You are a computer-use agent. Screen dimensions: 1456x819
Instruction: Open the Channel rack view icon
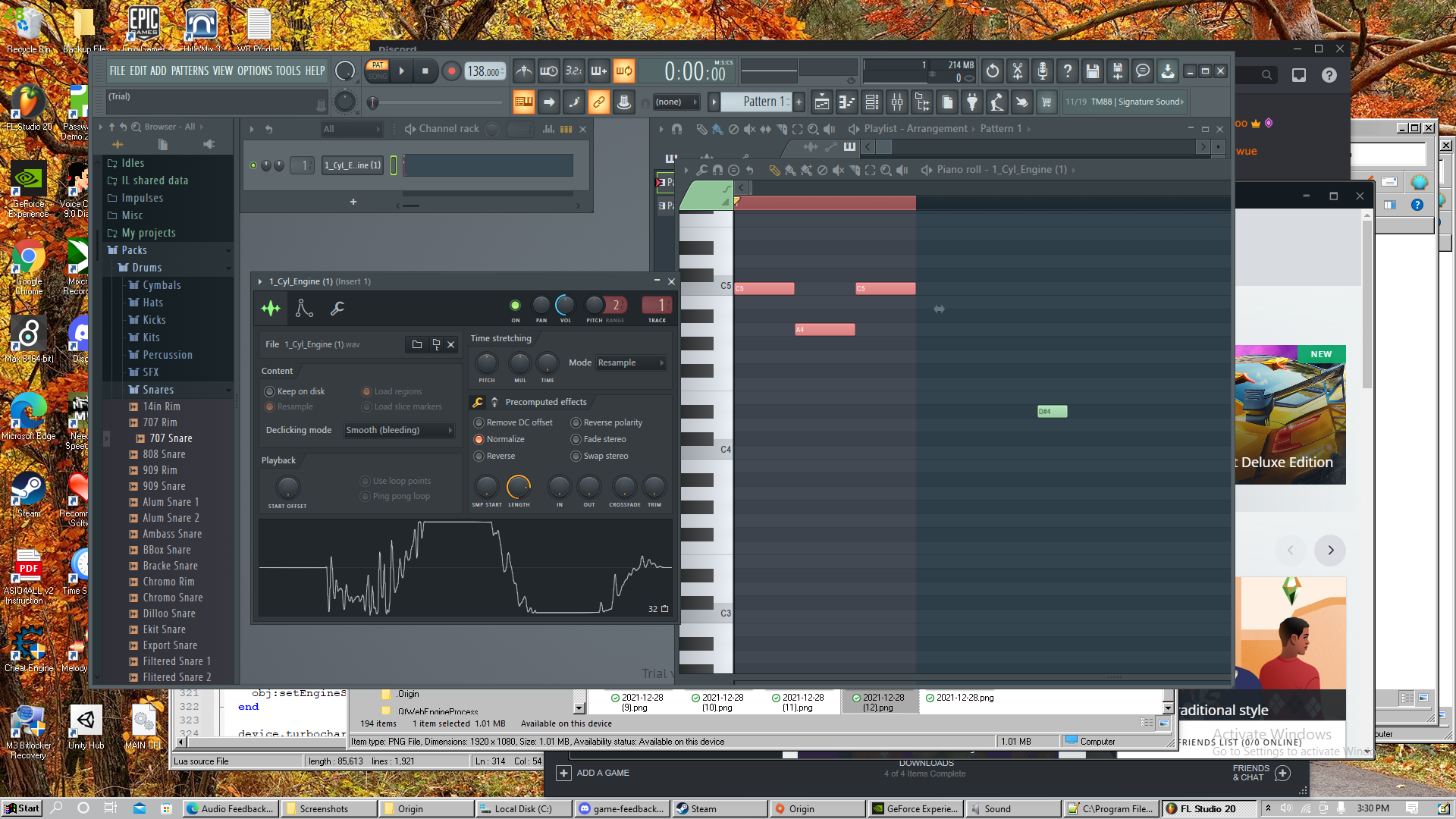[x=872, y=102]
